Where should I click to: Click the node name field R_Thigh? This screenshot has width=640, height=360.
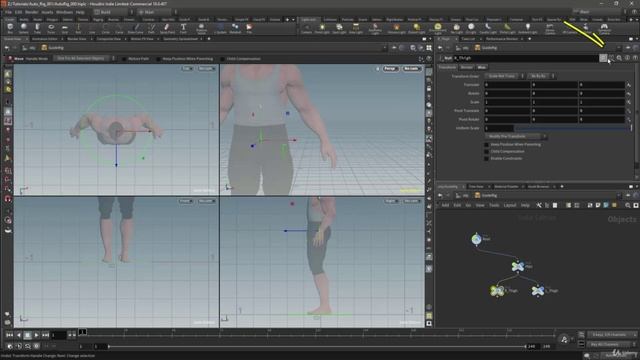pos(525,58)
